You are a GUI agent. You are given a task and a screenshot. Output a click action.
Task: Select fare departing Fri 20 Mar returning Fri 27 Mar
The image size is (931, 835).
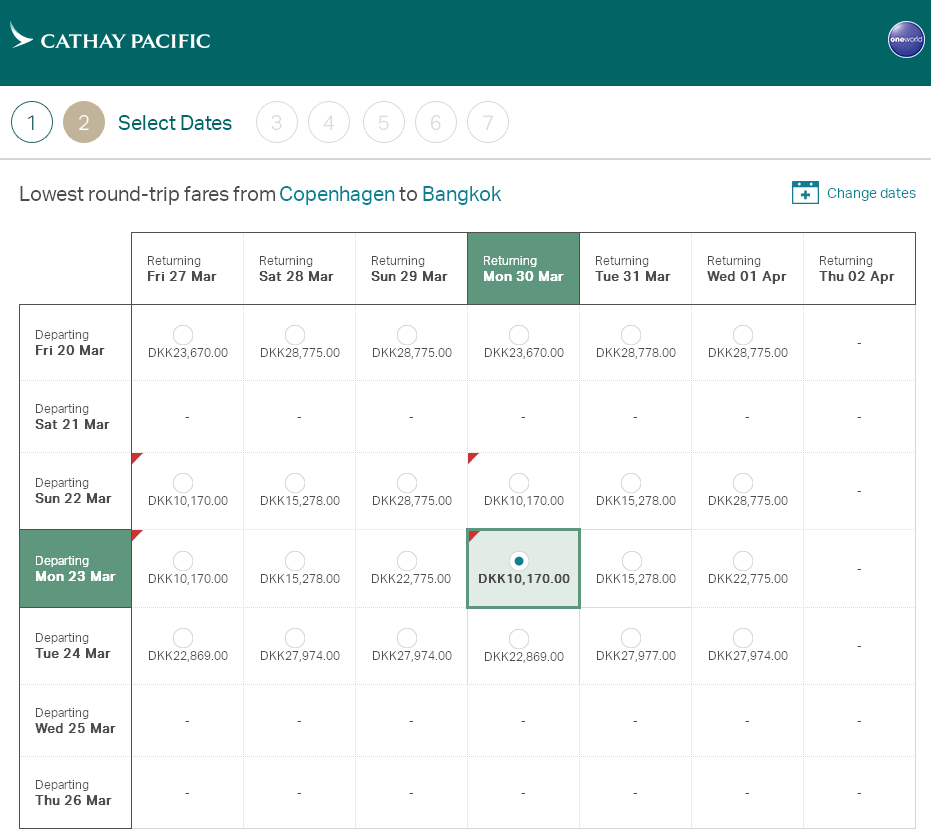(x=183, y=335)
